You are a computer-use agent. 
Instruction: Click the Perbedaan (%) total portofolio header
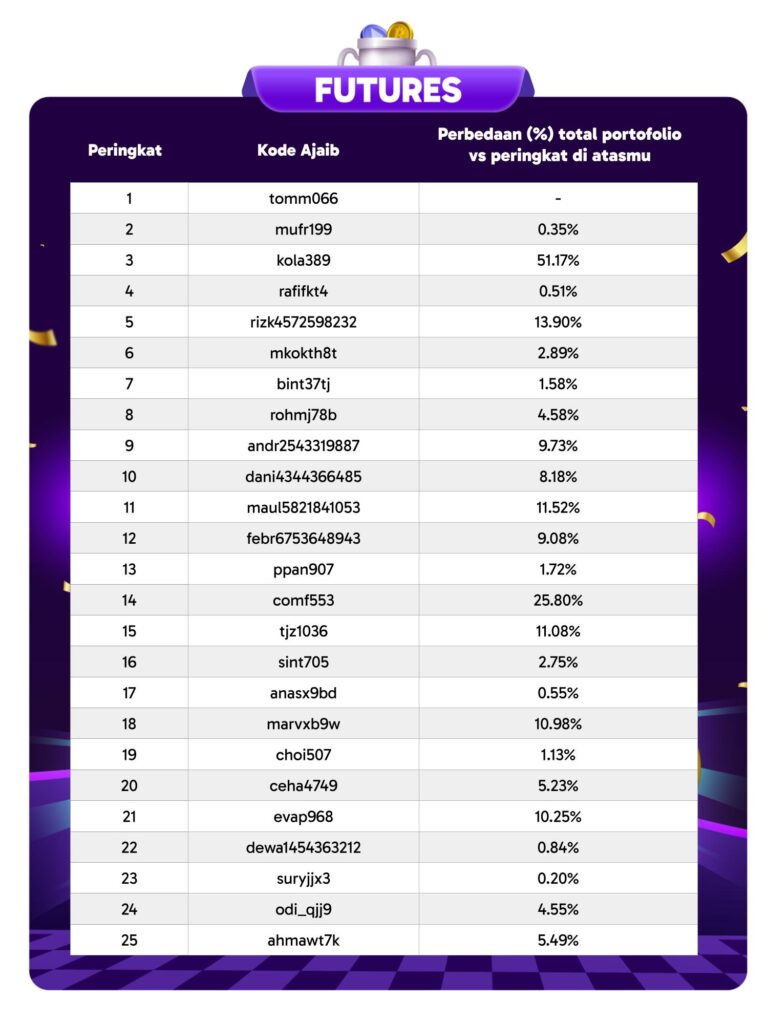pos(559,145)
